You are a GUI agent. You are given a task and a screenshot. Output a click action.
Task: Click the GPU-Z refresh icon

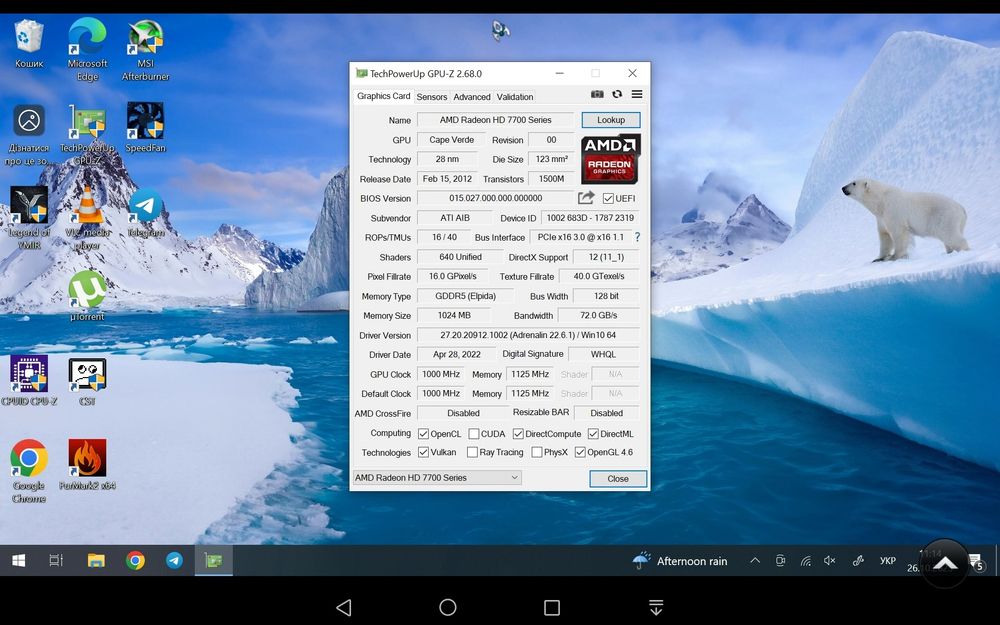(617, 94)
